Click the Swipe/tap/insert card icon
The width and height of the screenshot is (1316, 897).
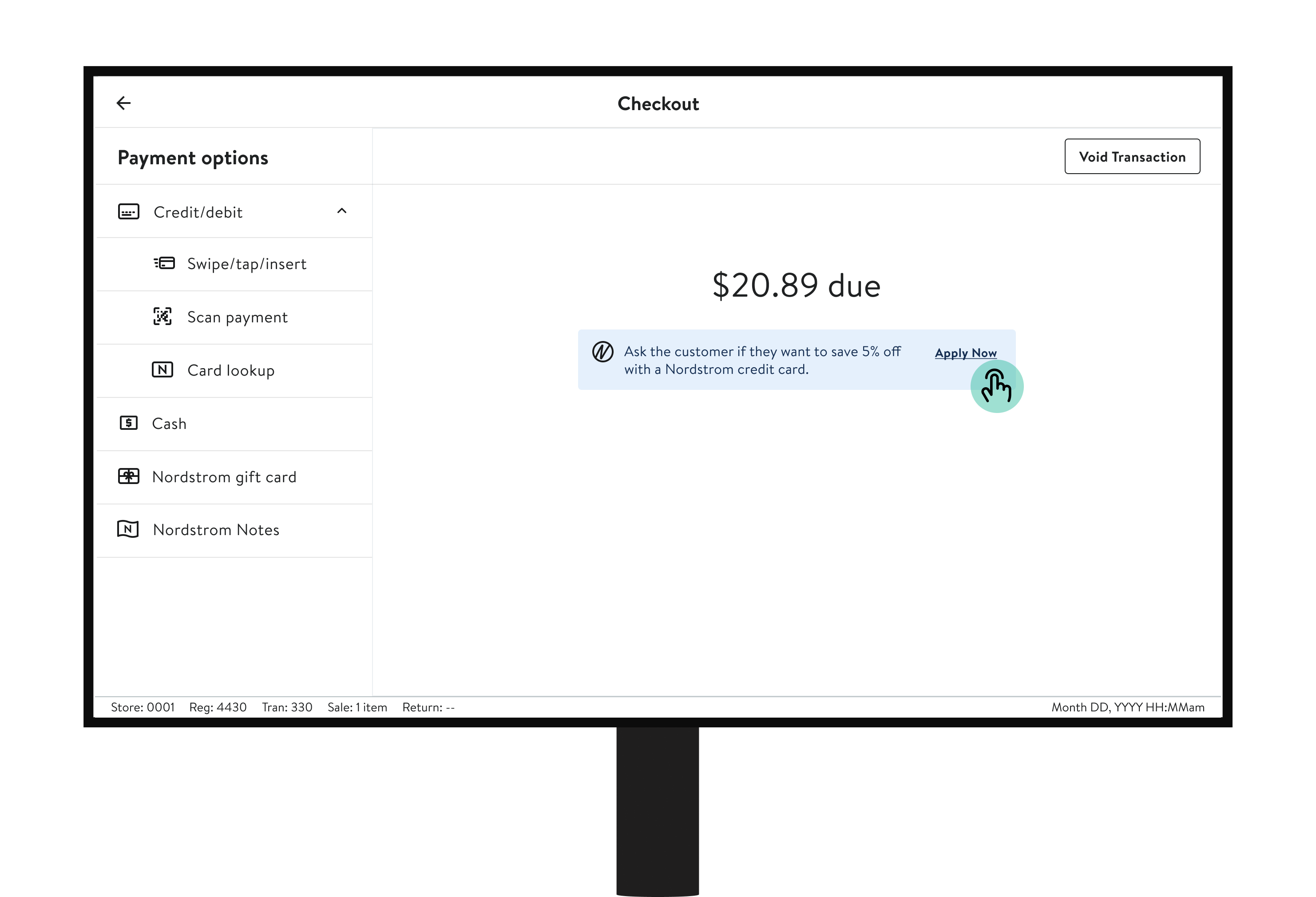point(164,263)
